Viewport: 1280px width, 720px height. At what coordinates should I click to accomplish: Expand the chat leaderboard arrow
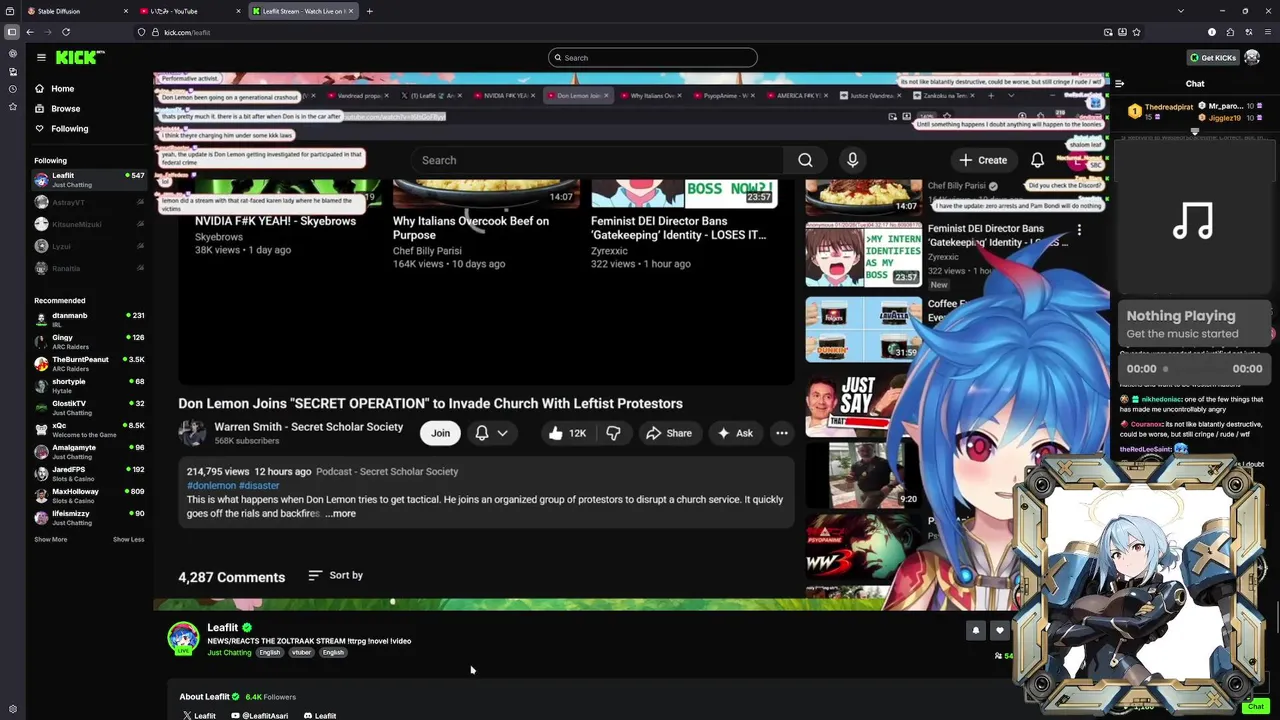1195,131
